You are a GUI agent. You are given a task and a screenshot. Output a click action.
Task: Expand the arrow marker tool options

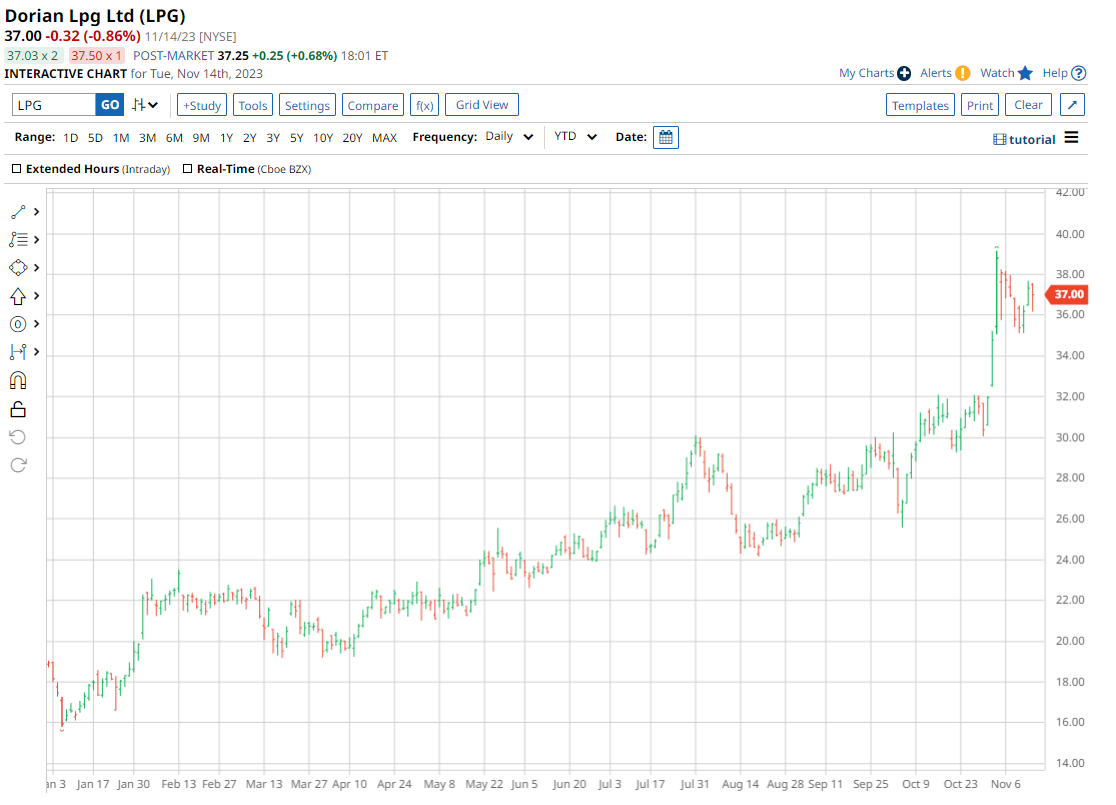36,296
